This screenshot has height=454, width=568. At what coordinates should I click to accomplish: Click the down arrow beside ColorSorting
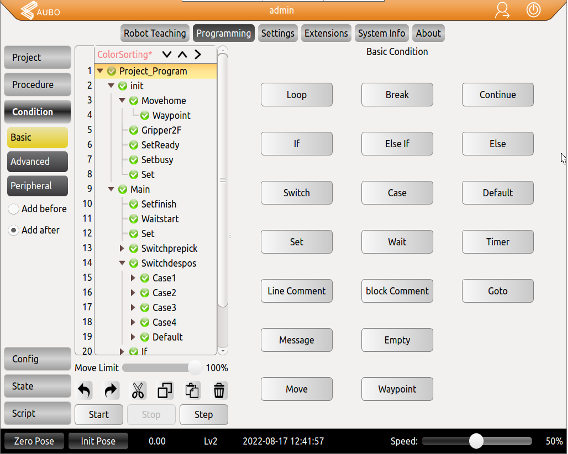pyautogui.click(x=167, y=54)
